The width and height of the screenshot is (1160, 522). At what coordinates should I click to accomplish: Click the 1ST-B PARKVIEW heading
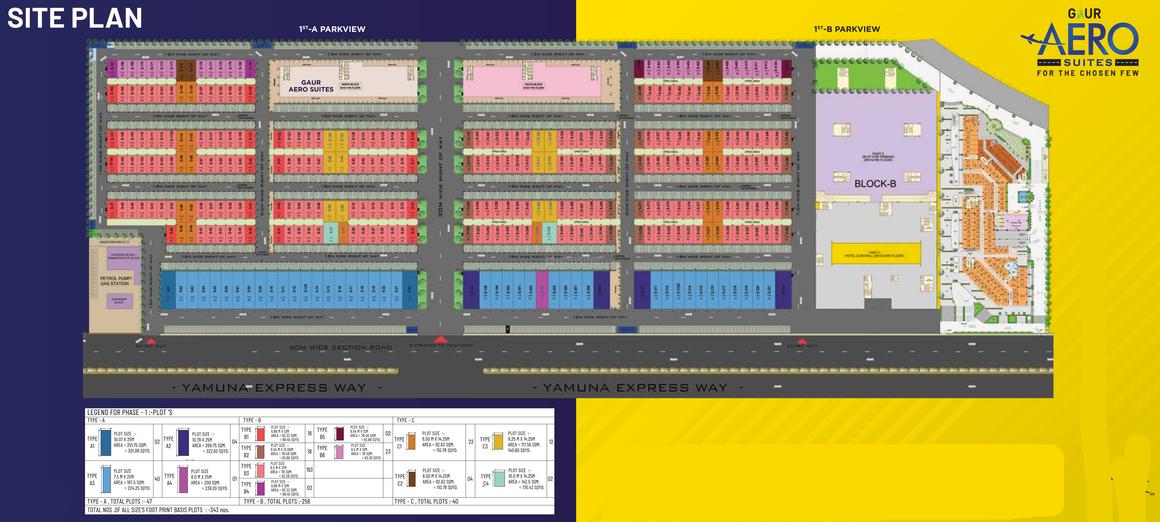pos(846,30)
